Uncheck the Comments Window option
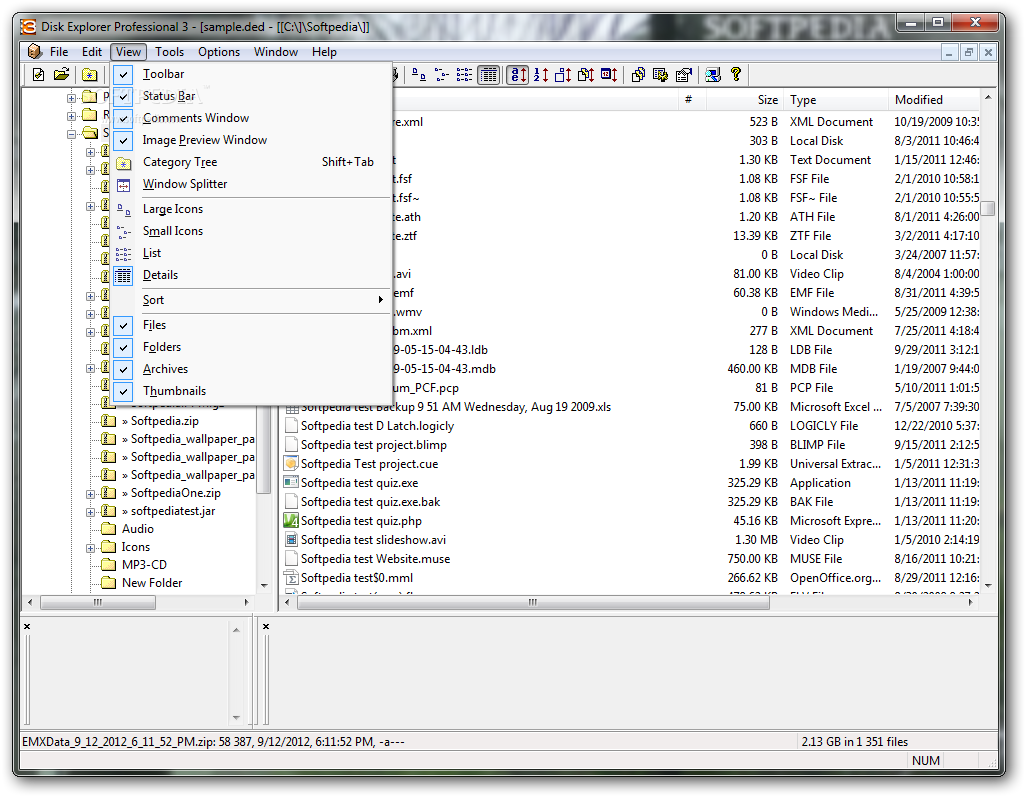1026x797 pixels. [x=123, y=118]
